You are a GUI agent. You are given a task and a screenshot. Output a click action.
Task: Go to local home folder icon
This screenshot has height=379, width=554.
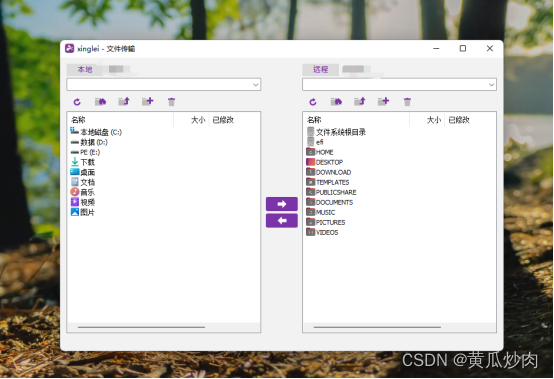(x=100, y=102)
